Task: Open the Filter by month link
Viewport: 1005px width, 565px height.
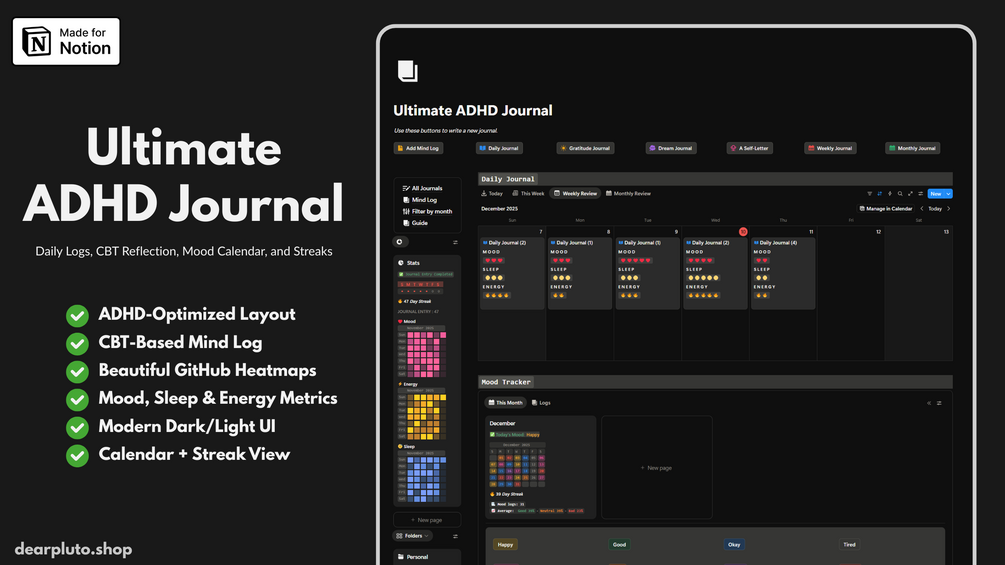Action: [x=428, y=211]
